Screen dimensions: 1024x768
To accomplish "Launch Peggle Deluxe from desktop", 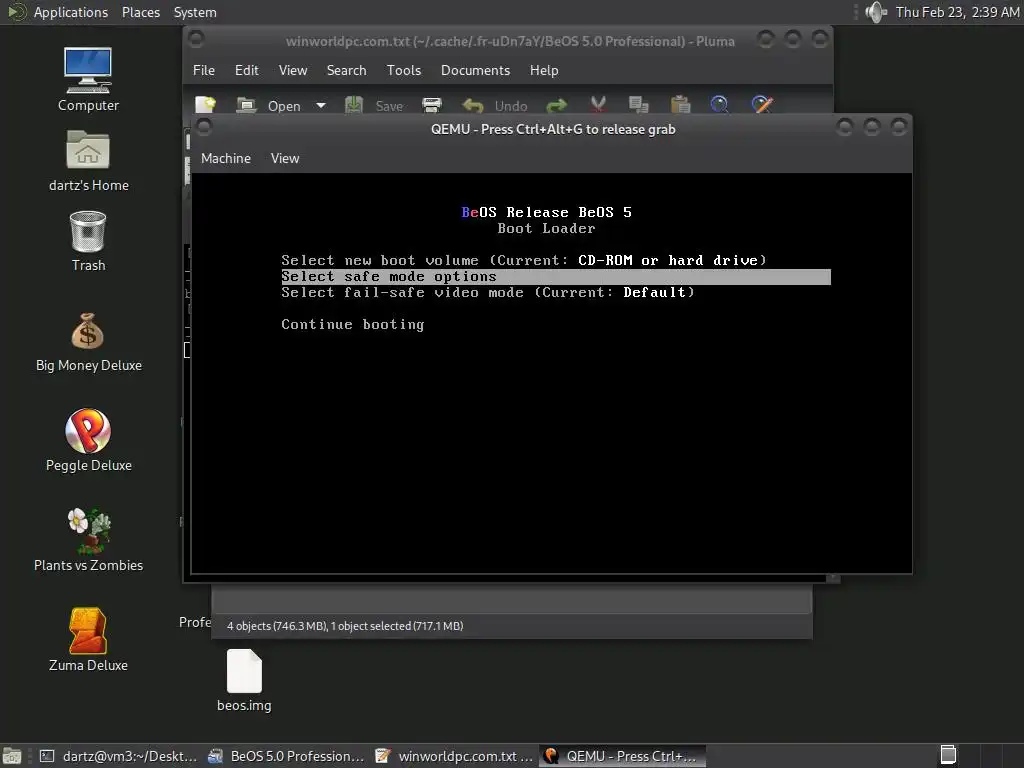I will tap(88, 440).
